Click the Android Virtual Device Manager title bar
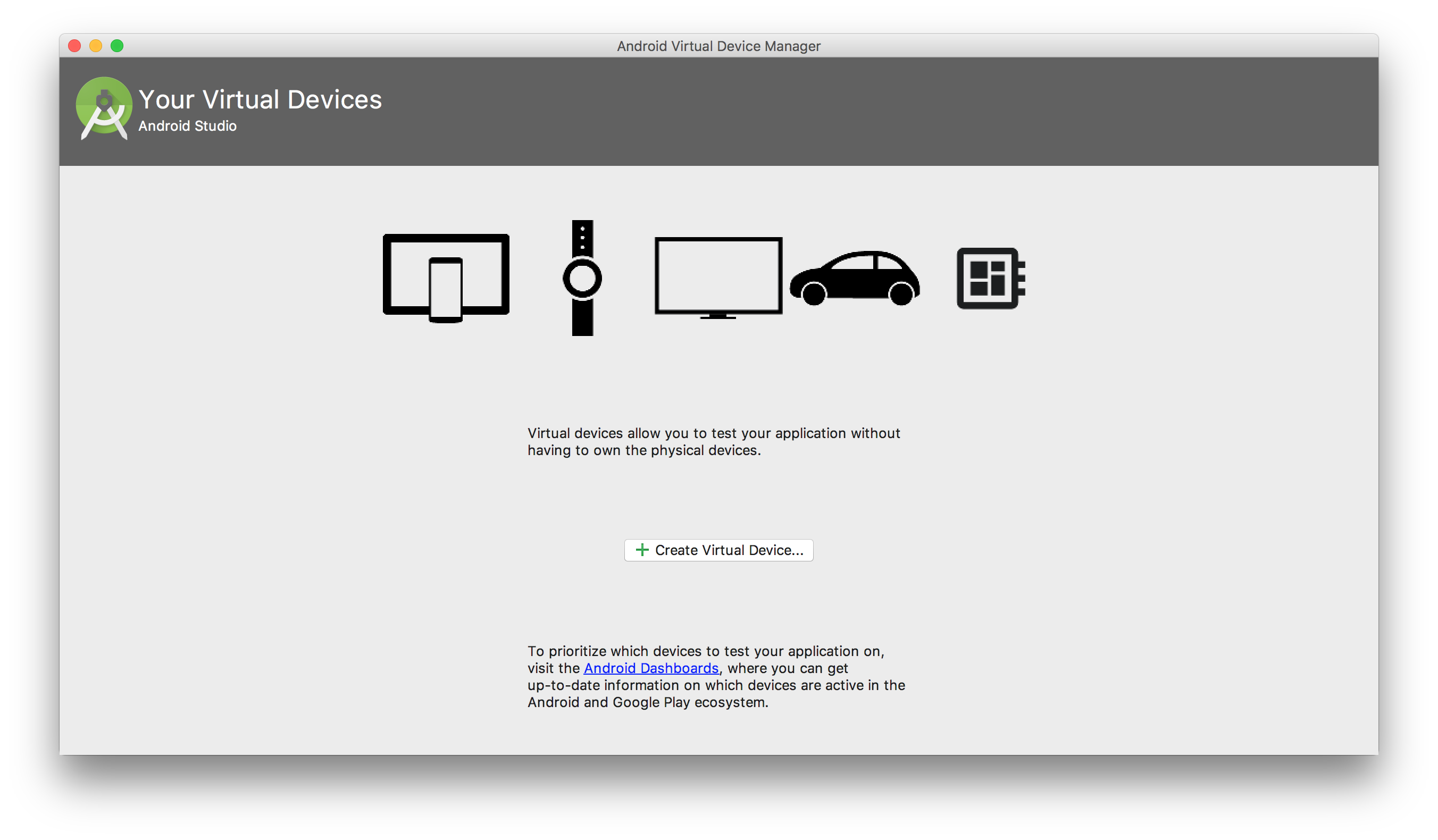The width and height of the screenshot is (1438, 840). [718, 46]
